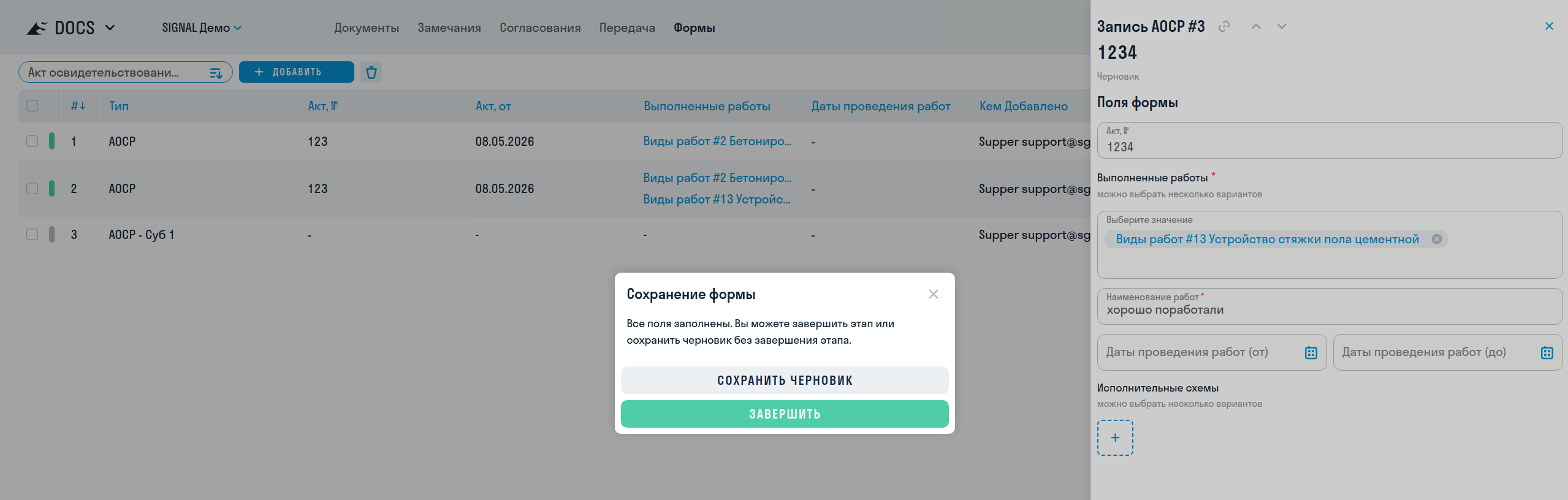
Task: Click the trash delete icon
Action: click(x=371, y=73)
